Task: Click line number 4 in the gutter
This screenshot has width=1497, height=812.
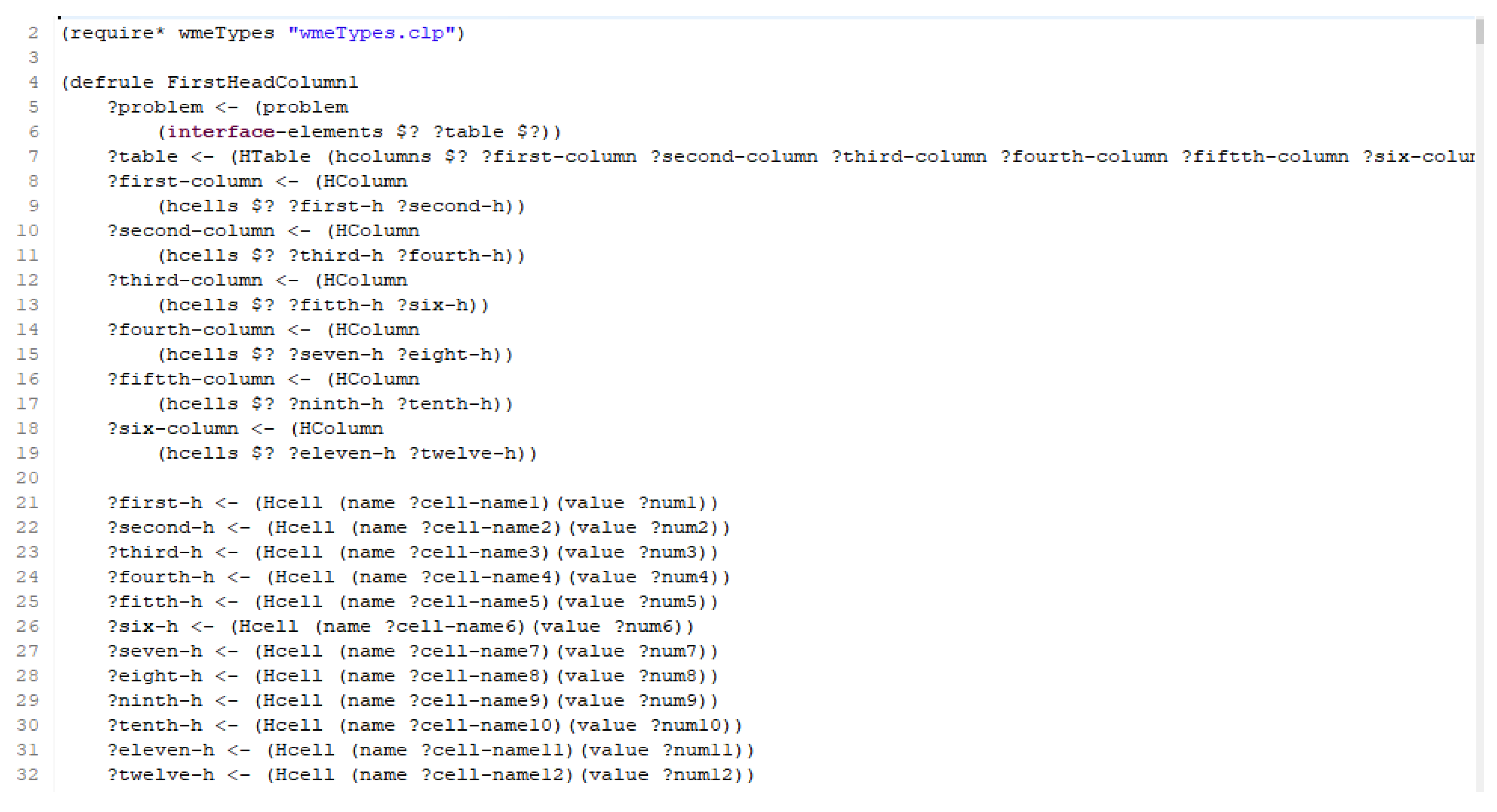Action: click(x=34, y=82)
